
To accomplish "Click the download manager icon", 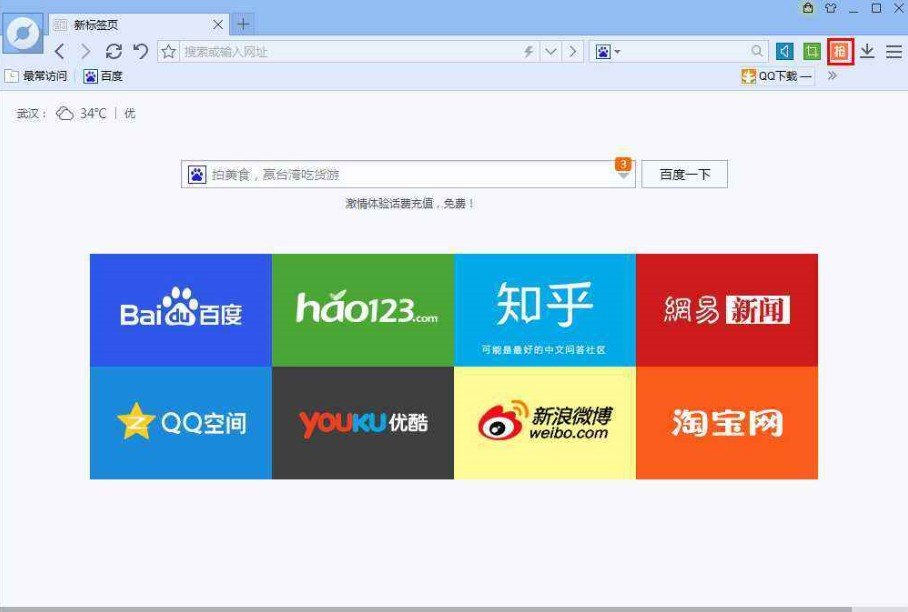I will pos(869,51).
